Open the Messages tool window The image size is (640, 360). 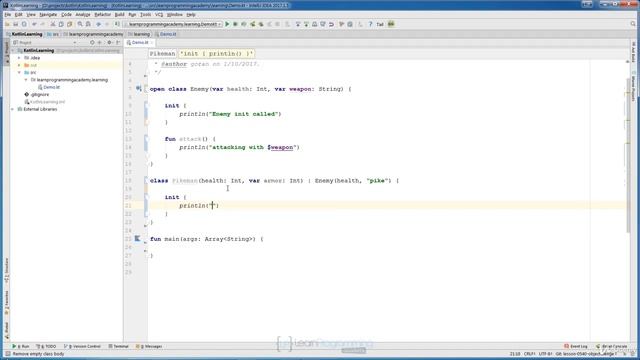(x=149, y=346)
